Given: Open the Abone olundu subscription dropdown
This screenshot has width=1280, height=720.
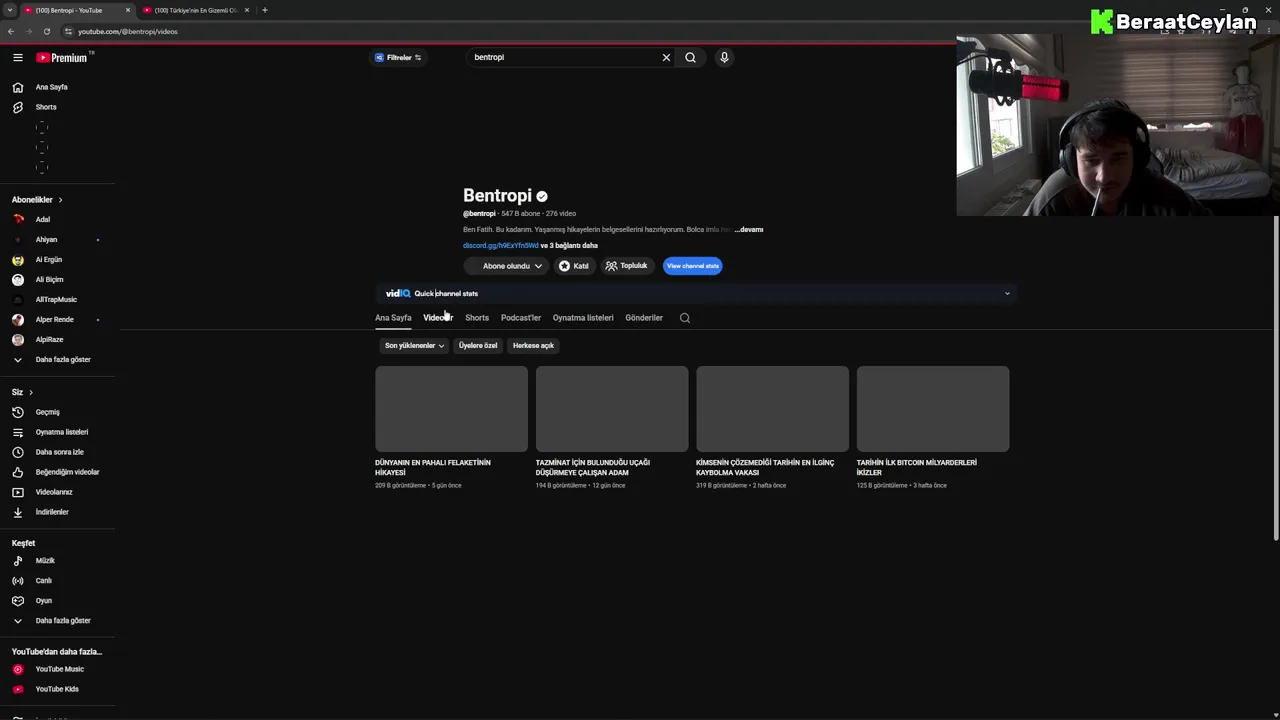Looking at the screenshot, I should 506,266.
